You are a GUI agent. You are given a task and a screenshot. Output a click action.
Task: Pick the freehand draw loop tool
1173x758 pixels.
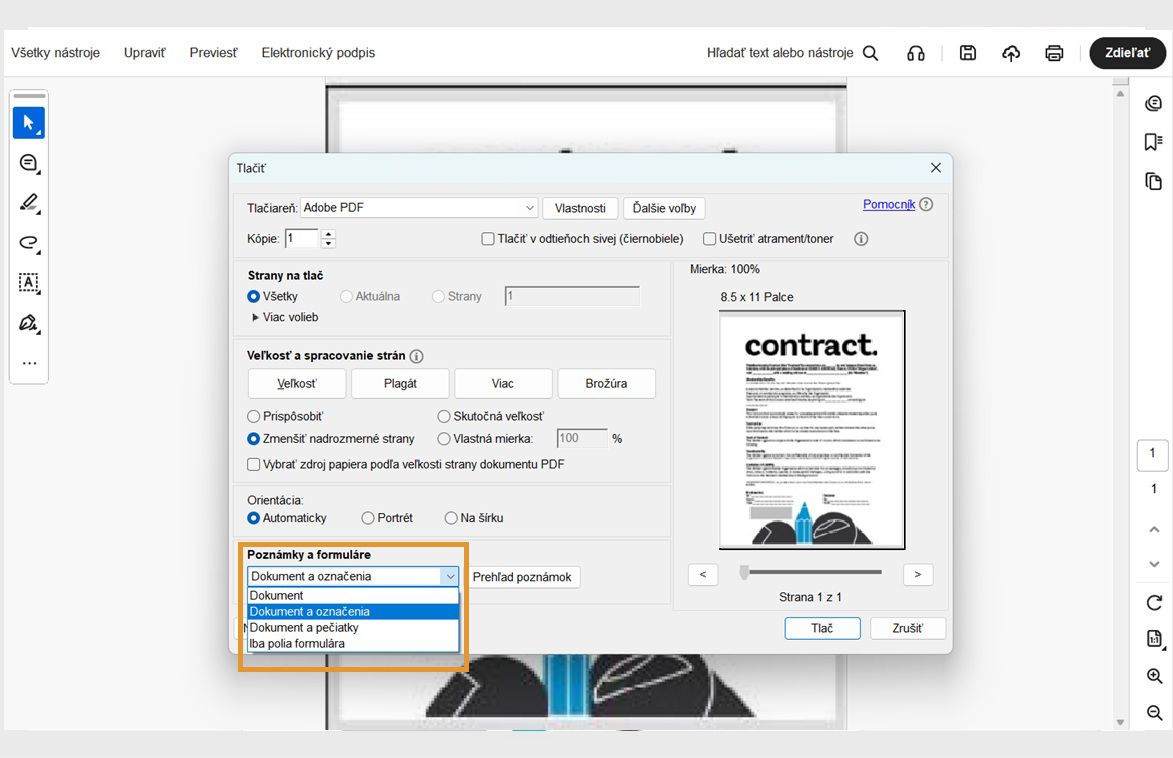tap(28, 242)
